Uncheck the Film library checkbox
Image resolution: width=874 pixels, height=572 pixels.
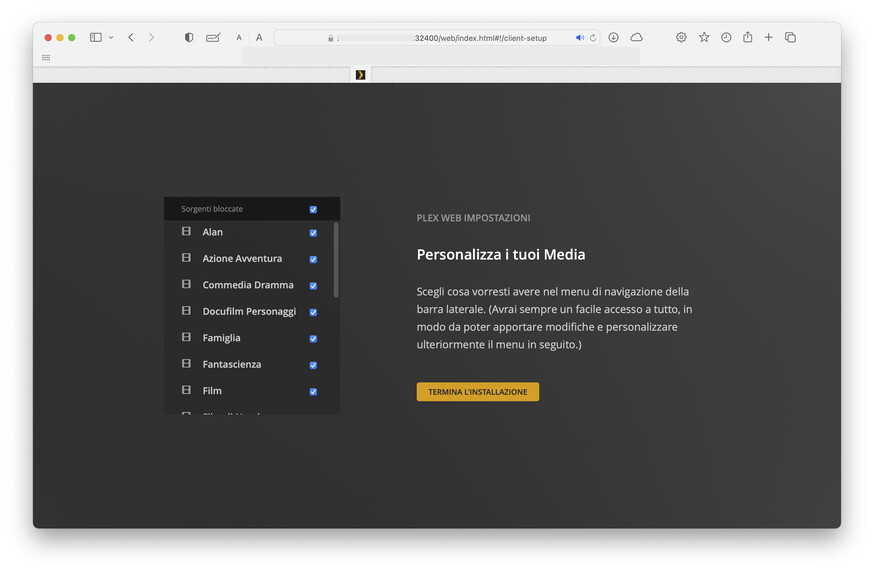[313, 391]
